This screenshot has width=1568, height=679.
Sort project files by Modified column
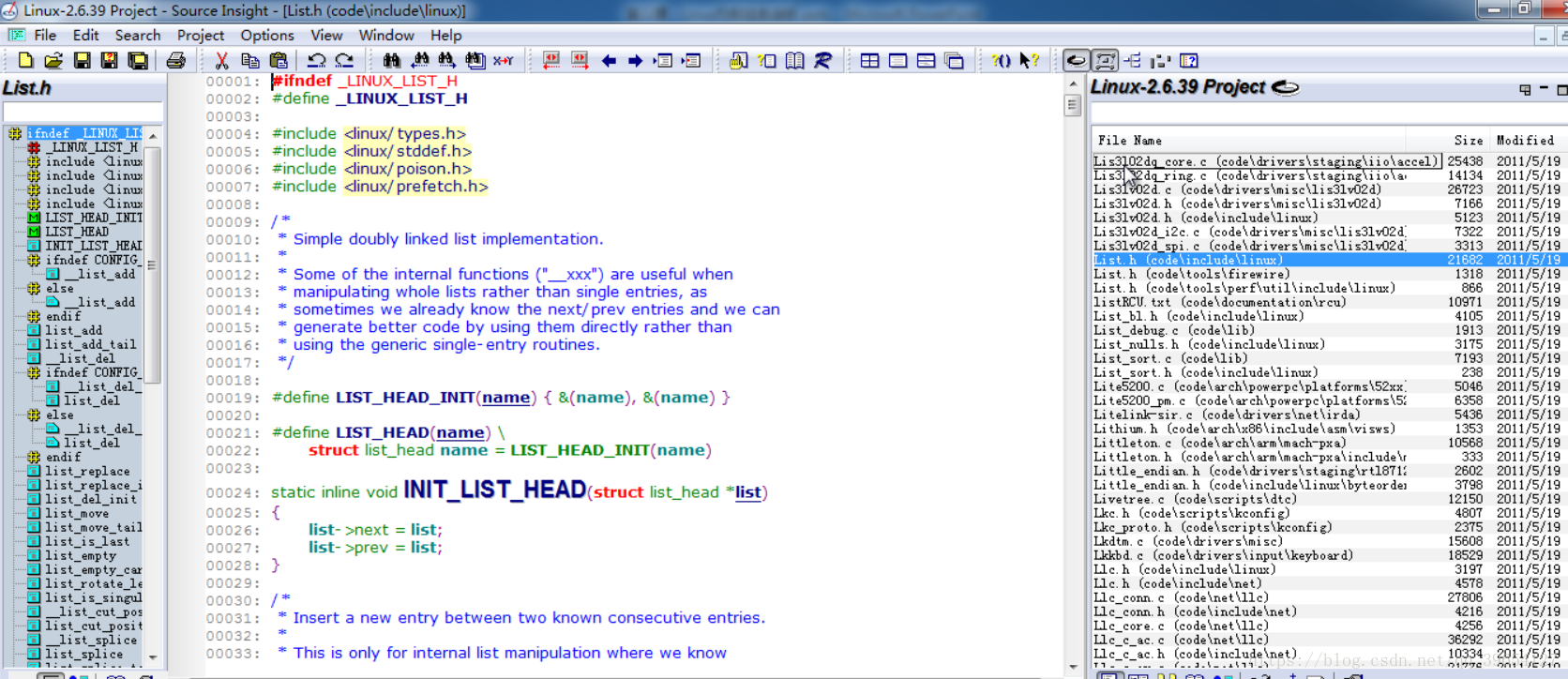click(x=1529, y=141)
